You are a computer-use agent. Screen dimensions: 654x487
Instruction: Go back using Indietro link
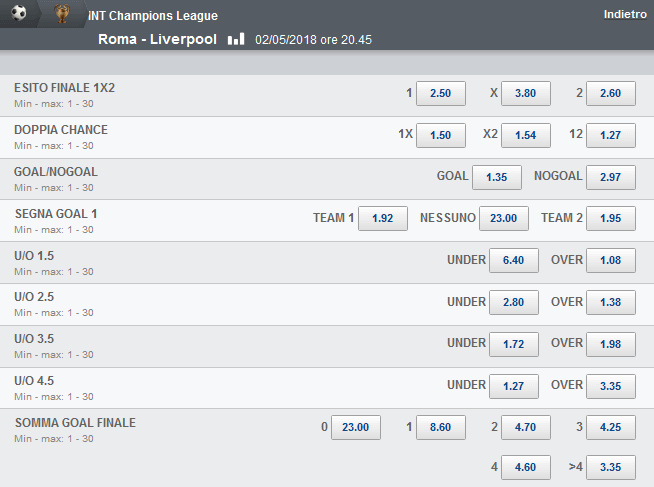tap(625, 15)
